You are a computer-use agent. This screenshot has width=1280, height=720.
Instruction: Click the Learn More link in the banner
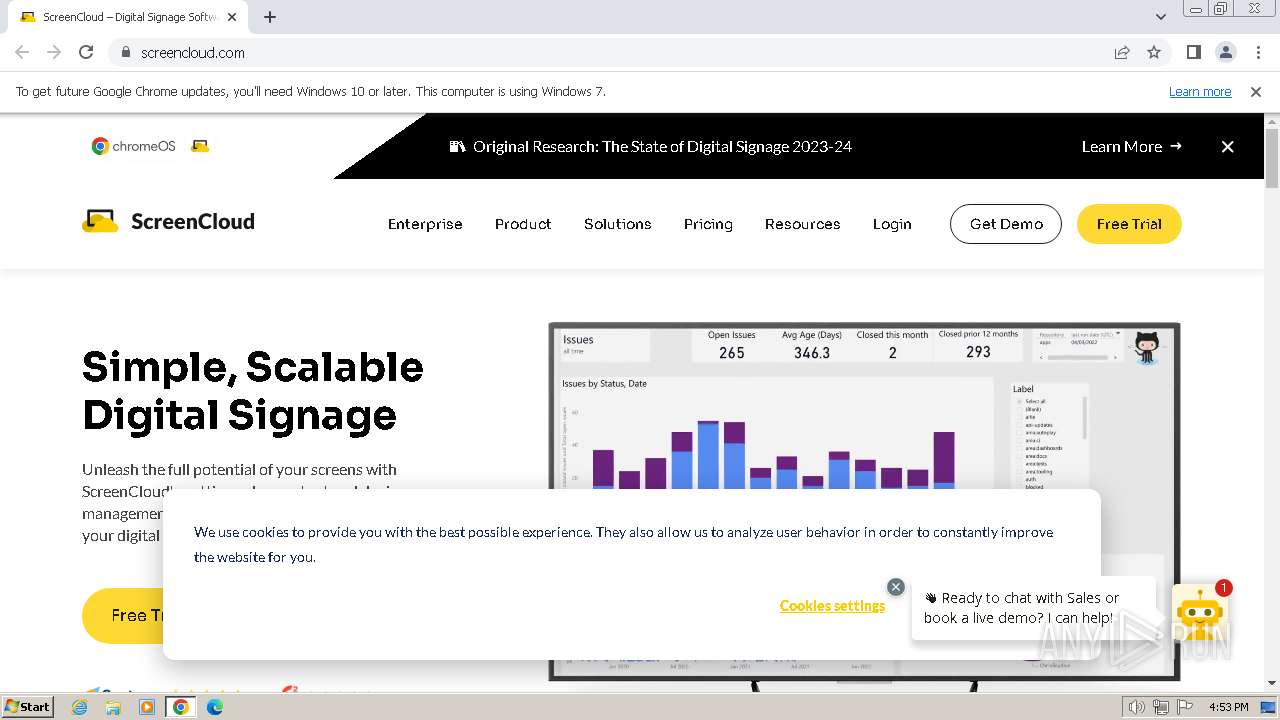coord(1131,147)
